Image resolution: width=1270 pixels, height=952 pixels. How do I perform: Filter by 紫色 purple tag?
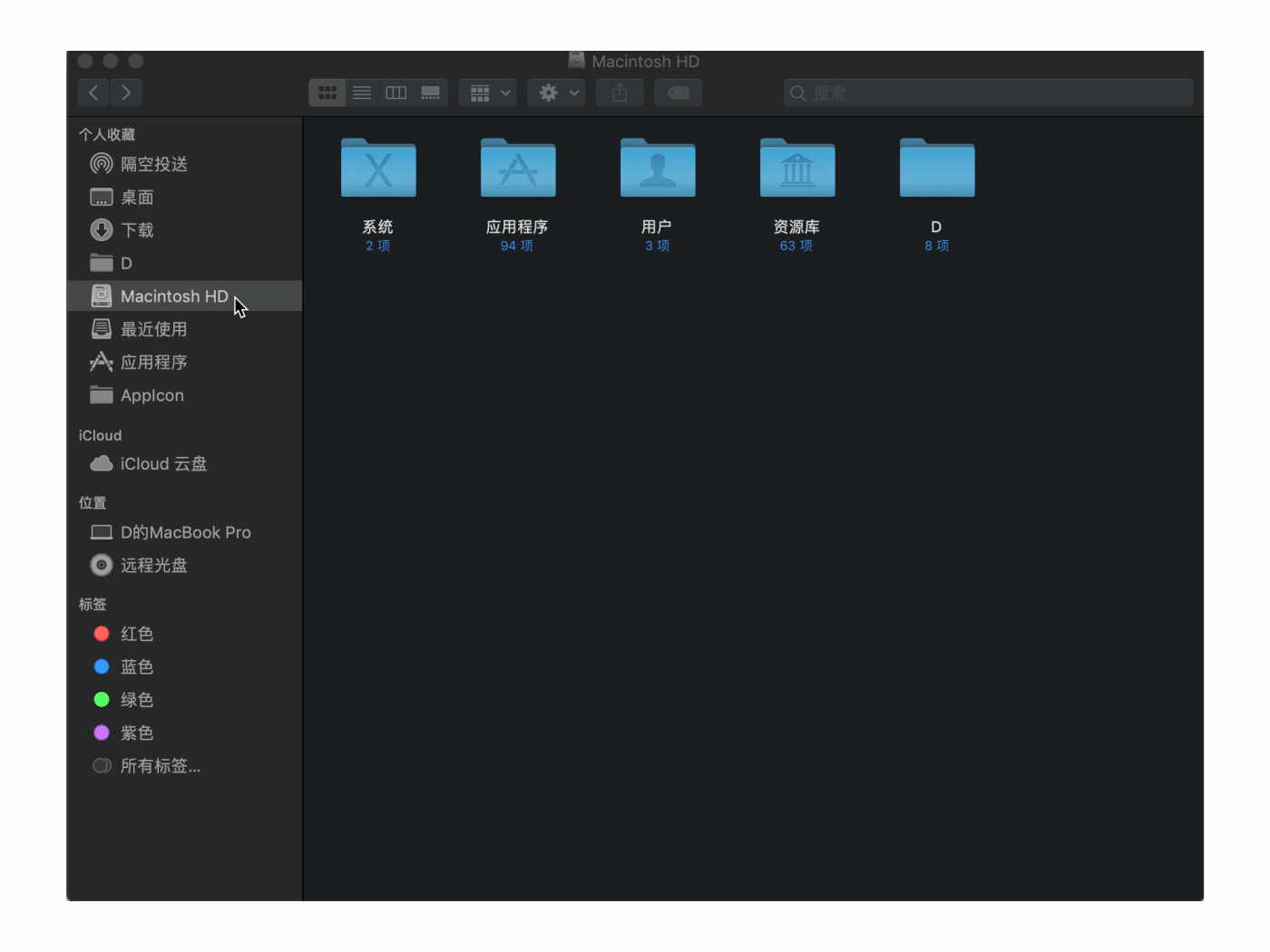click(185, 733)
